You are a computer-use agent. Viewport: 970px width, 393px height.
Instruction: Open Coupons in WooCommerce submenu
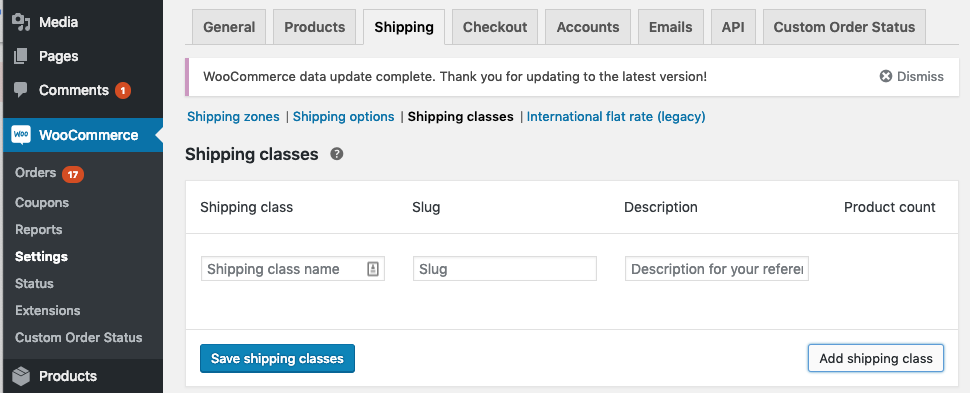42,202
